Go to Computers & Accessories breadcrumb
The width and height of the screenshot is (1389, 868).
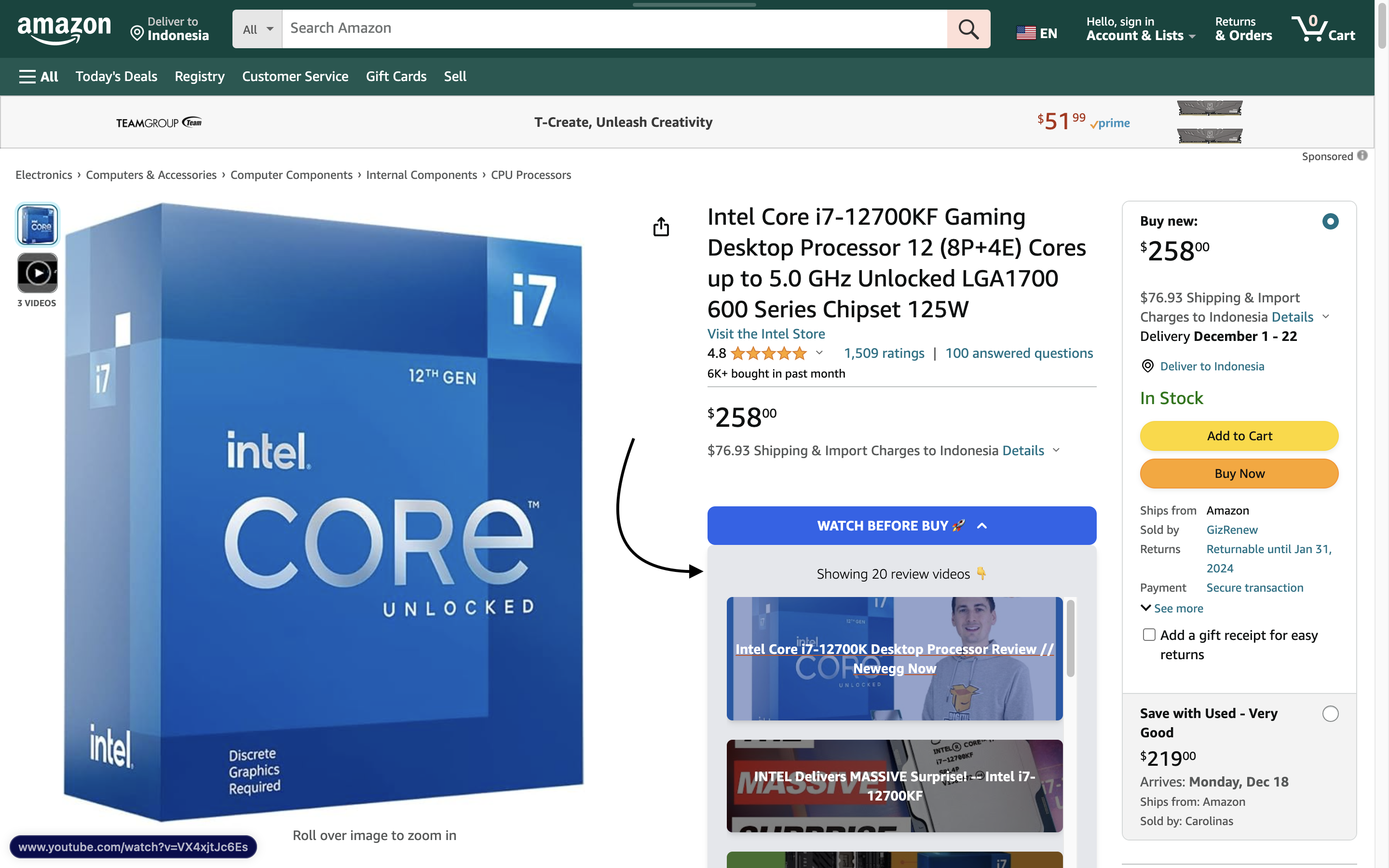pyautogui.click(x=151, y=175)
